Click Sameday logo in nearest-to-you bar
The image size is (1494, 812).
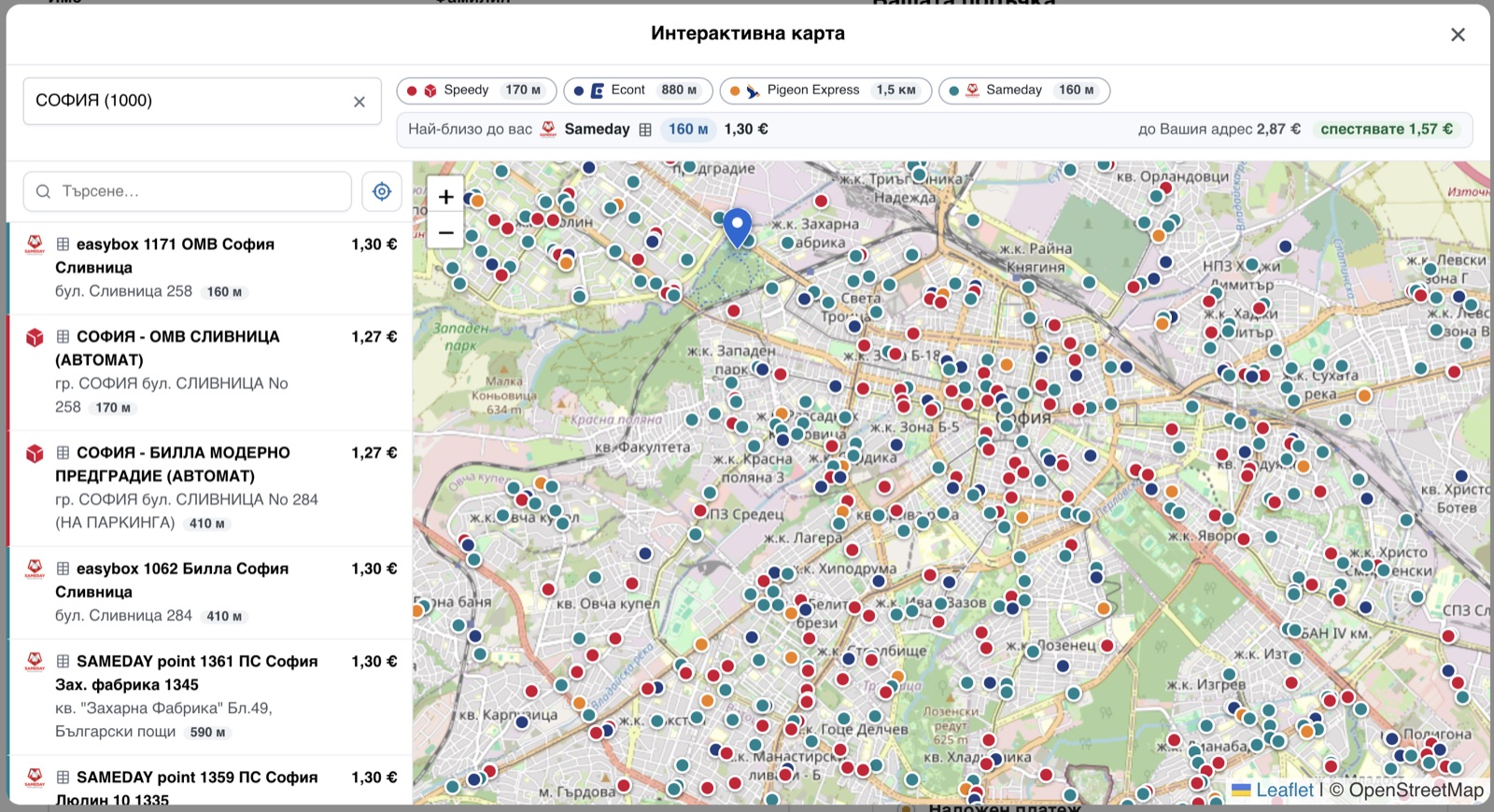(x=549, y=129)
